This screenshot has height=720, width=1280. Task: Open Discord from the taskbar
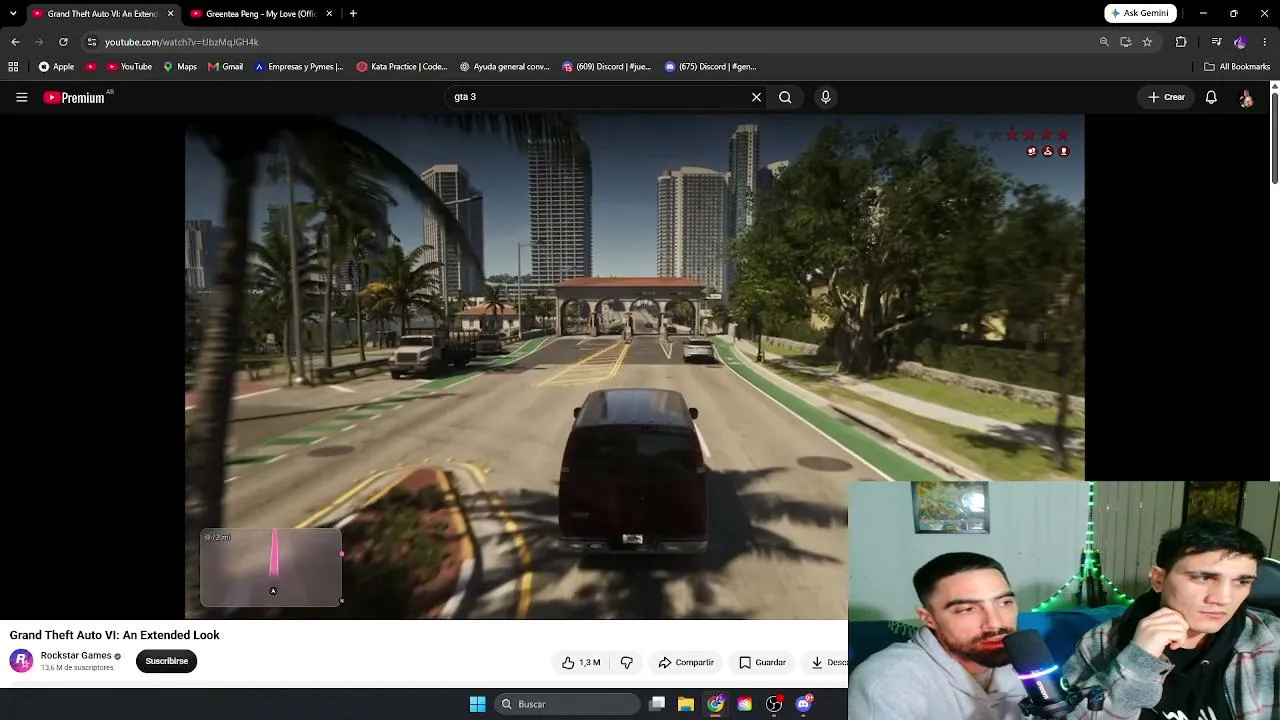click(x=804, y=704)
